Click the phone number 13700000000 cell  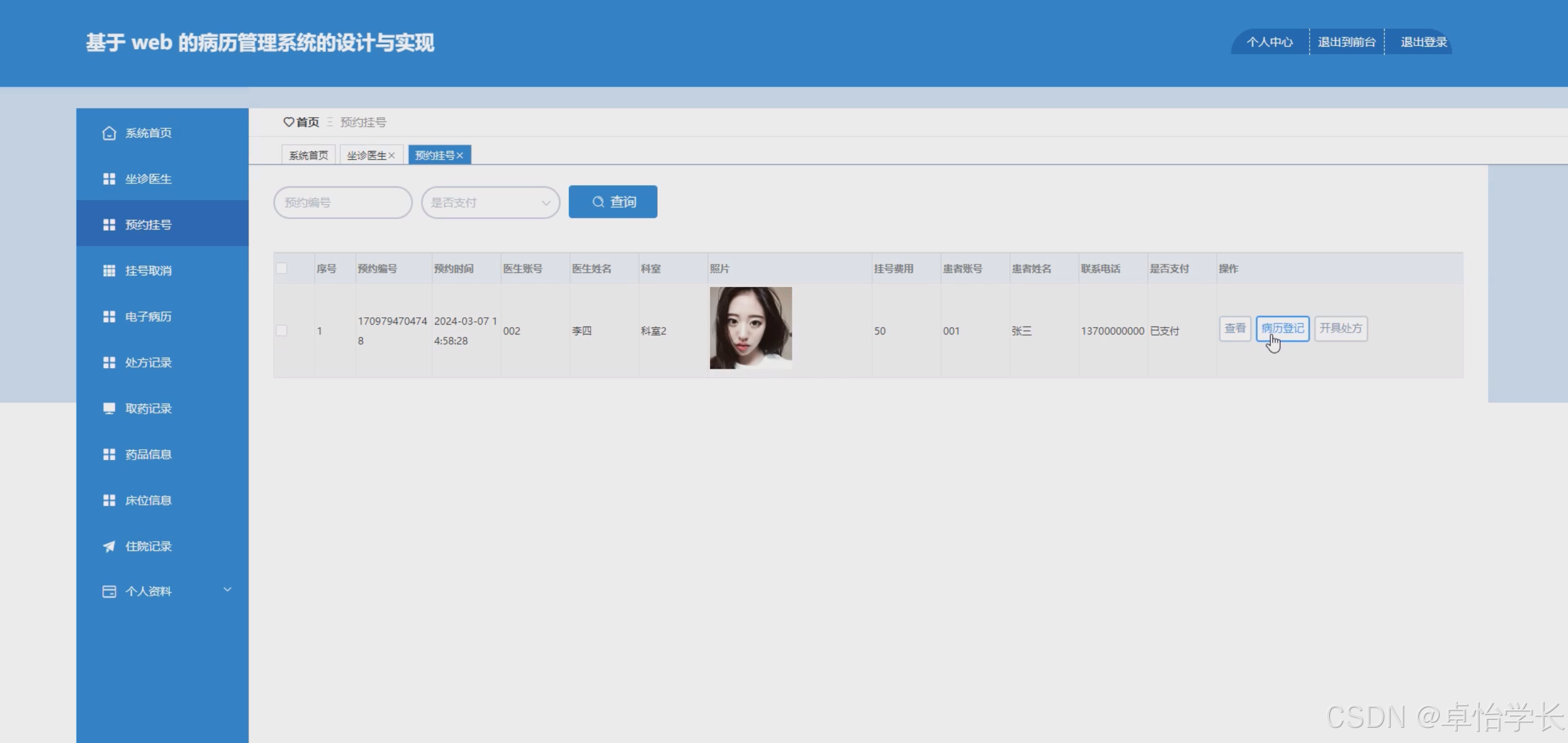1113,331
